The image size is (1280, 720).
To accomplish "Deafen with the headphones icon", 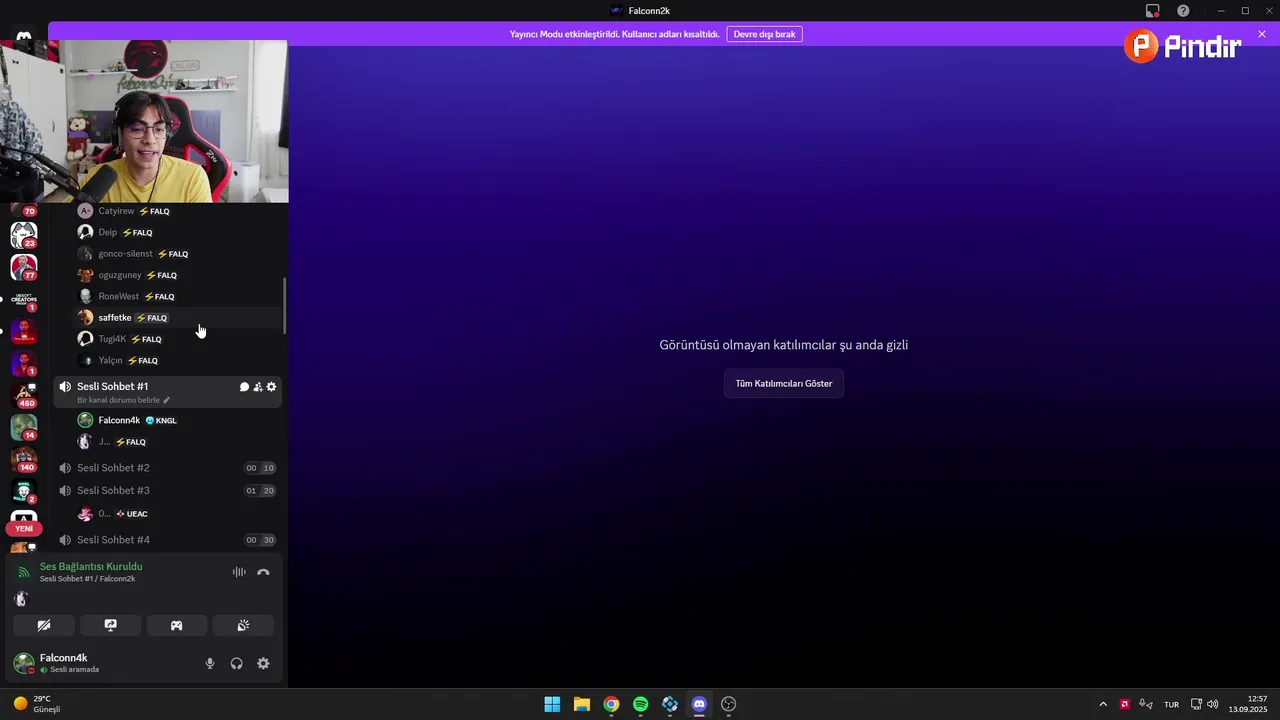I will (x=237, y=663).
